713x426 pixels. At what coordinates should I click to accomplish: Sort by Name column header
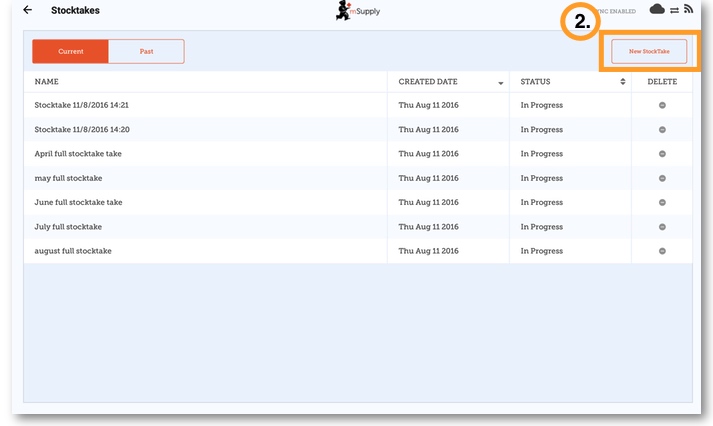point(47,82)
